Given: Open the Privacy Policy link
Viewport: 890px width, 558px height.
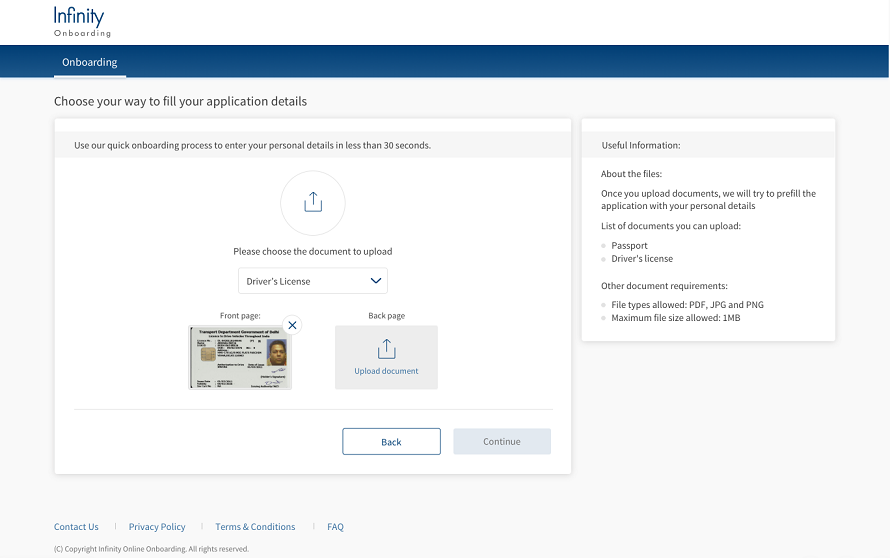Looking at the screenshot, I should click(x=157, y=527).
